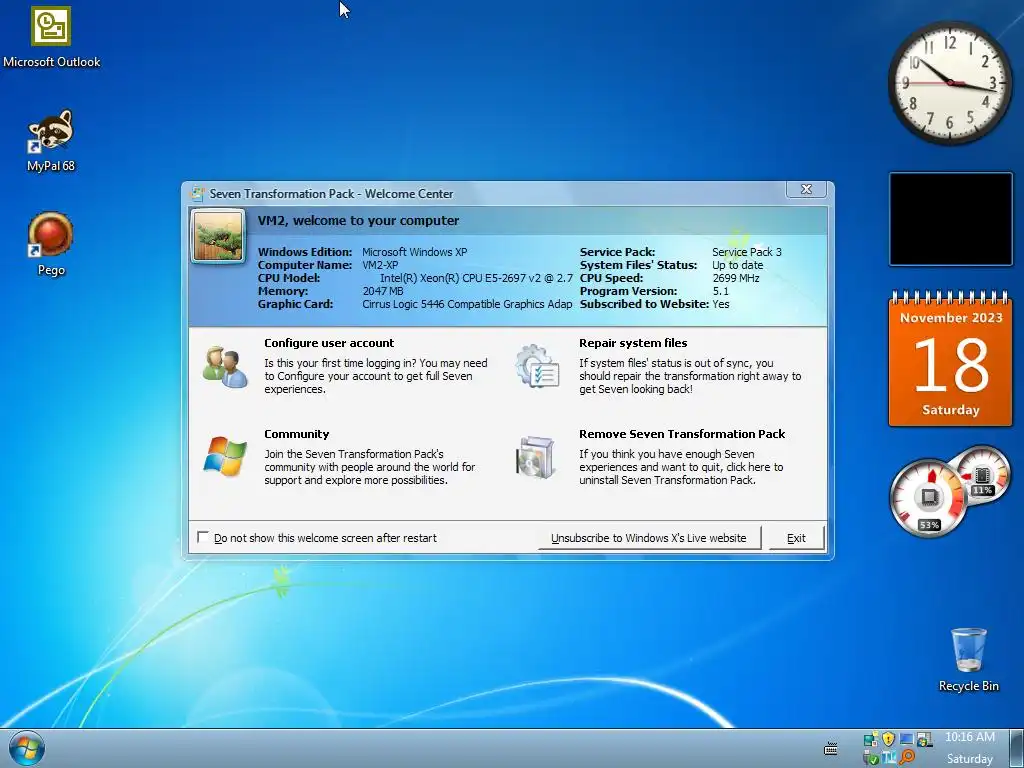The height and width of the screenshot is (768, 1024).
Task: Click the orange magnifier tray icon
Action: pyautogui.click(x=906, y=758)
